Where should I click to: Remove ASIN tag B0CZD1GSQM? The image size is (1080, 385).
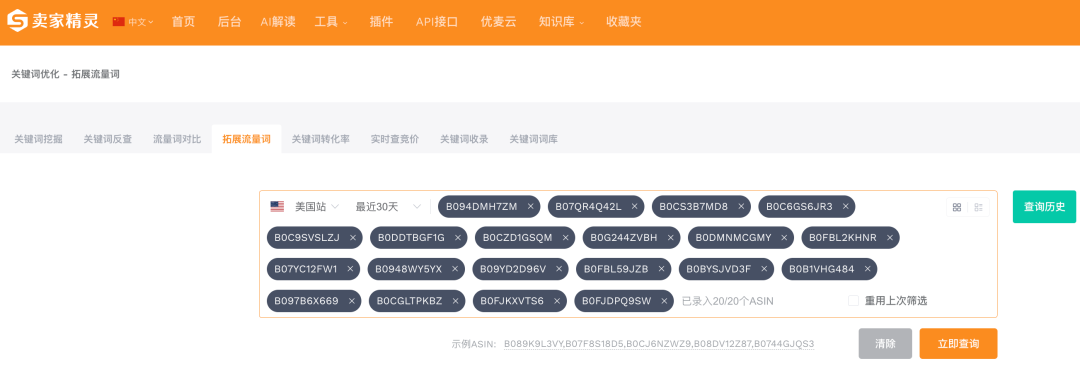565,238
